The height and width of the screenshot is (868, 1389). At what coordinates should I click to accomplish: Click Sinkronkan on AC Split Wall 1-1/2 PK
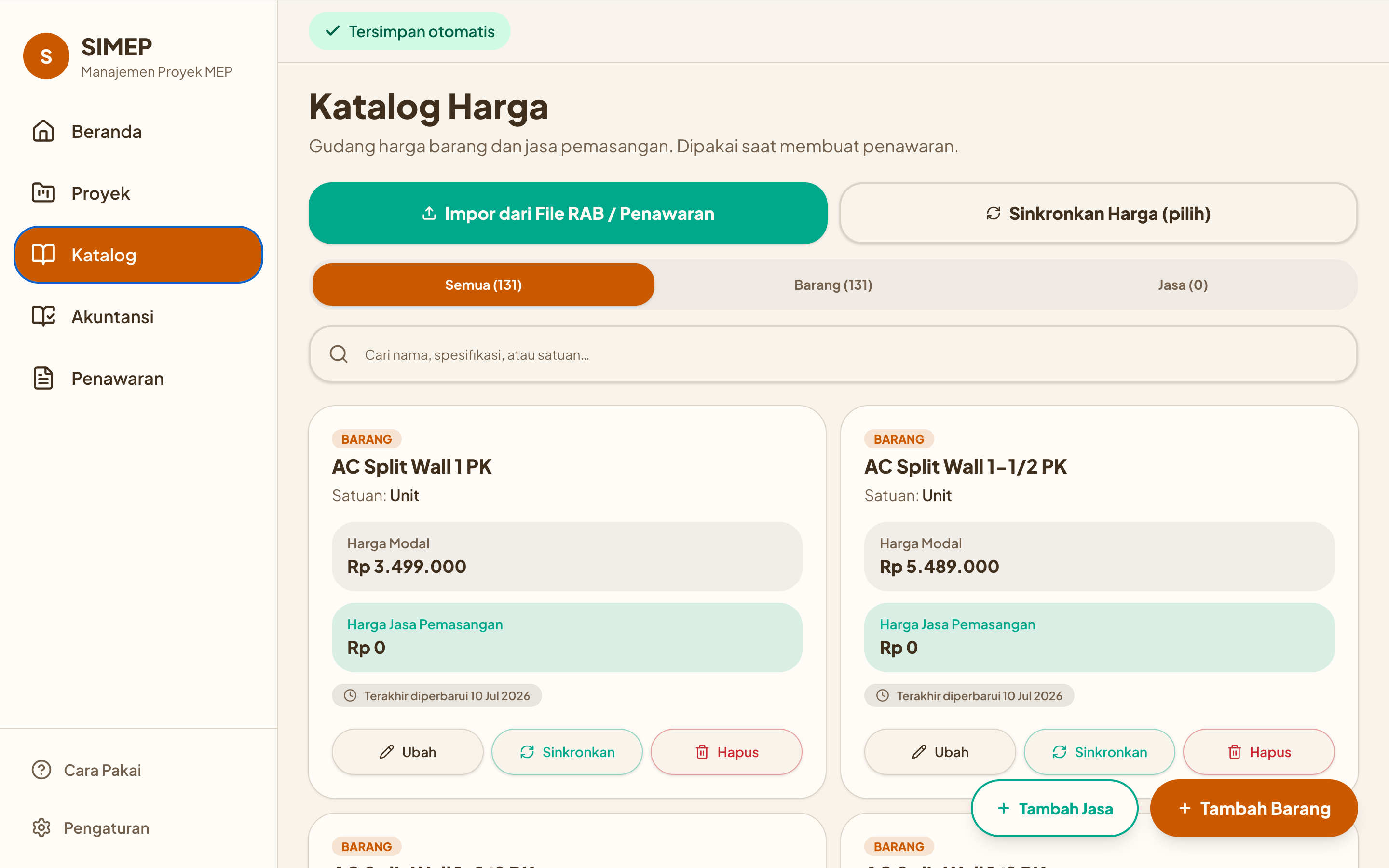[x=1099, y=752]
